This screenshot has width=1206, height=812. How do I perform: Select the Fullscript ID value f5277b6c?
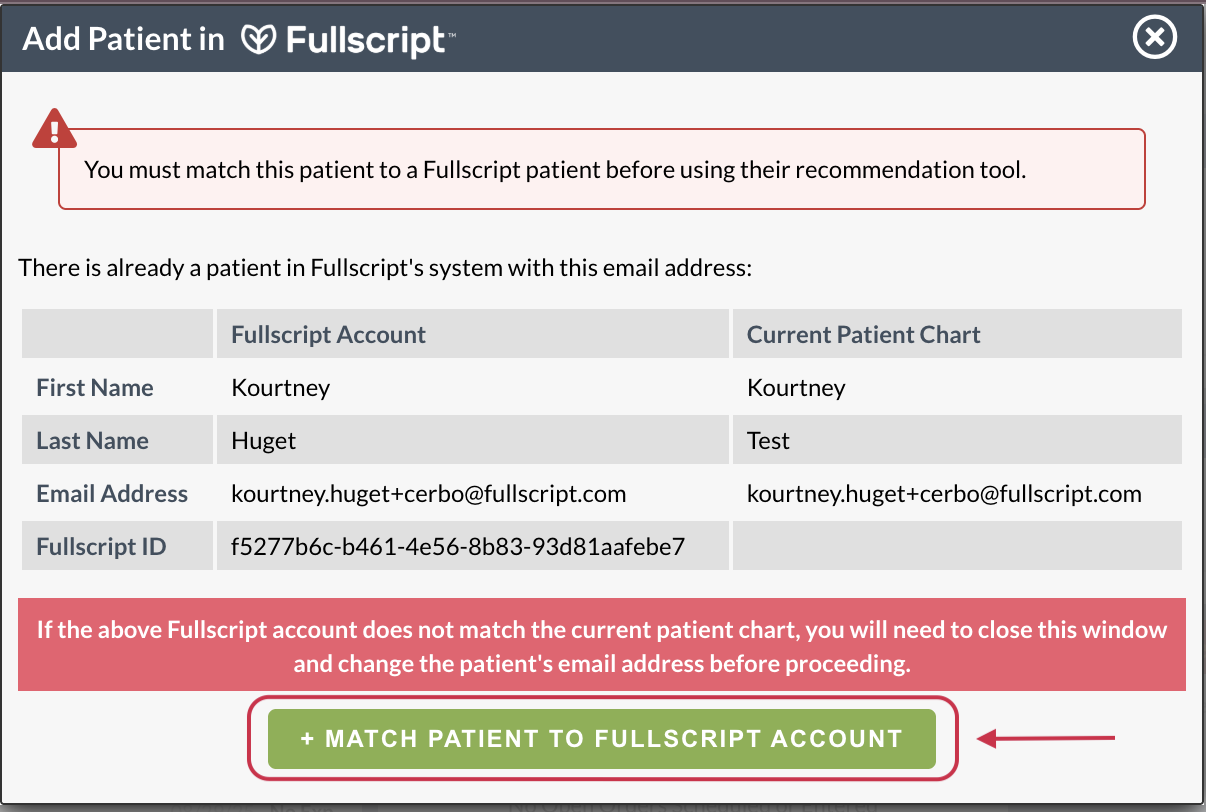pos(457,547)
